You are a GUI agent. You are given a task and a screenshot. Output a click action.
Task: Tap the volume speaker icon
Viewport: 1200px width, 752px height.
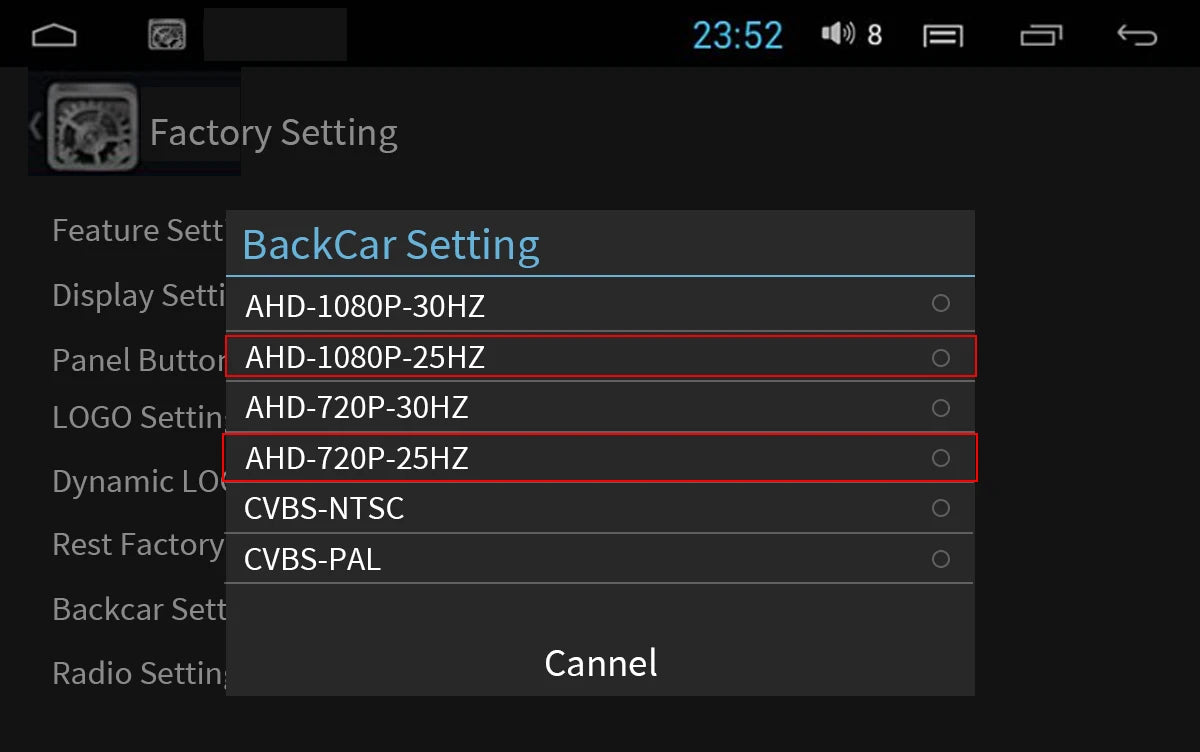[x=838, y=34]
